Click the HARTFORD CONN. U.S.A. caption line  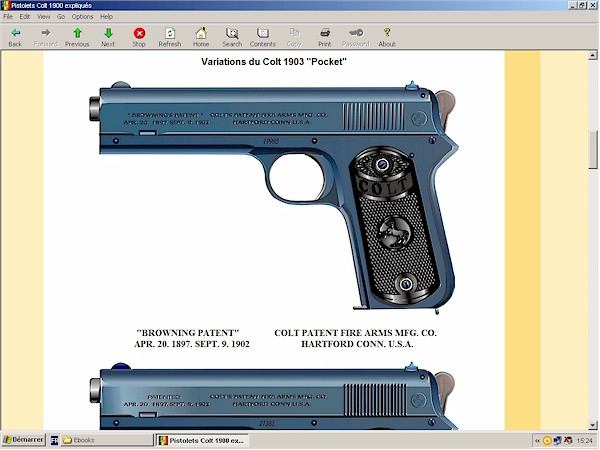pyautogui.click(x=357, y=344)
